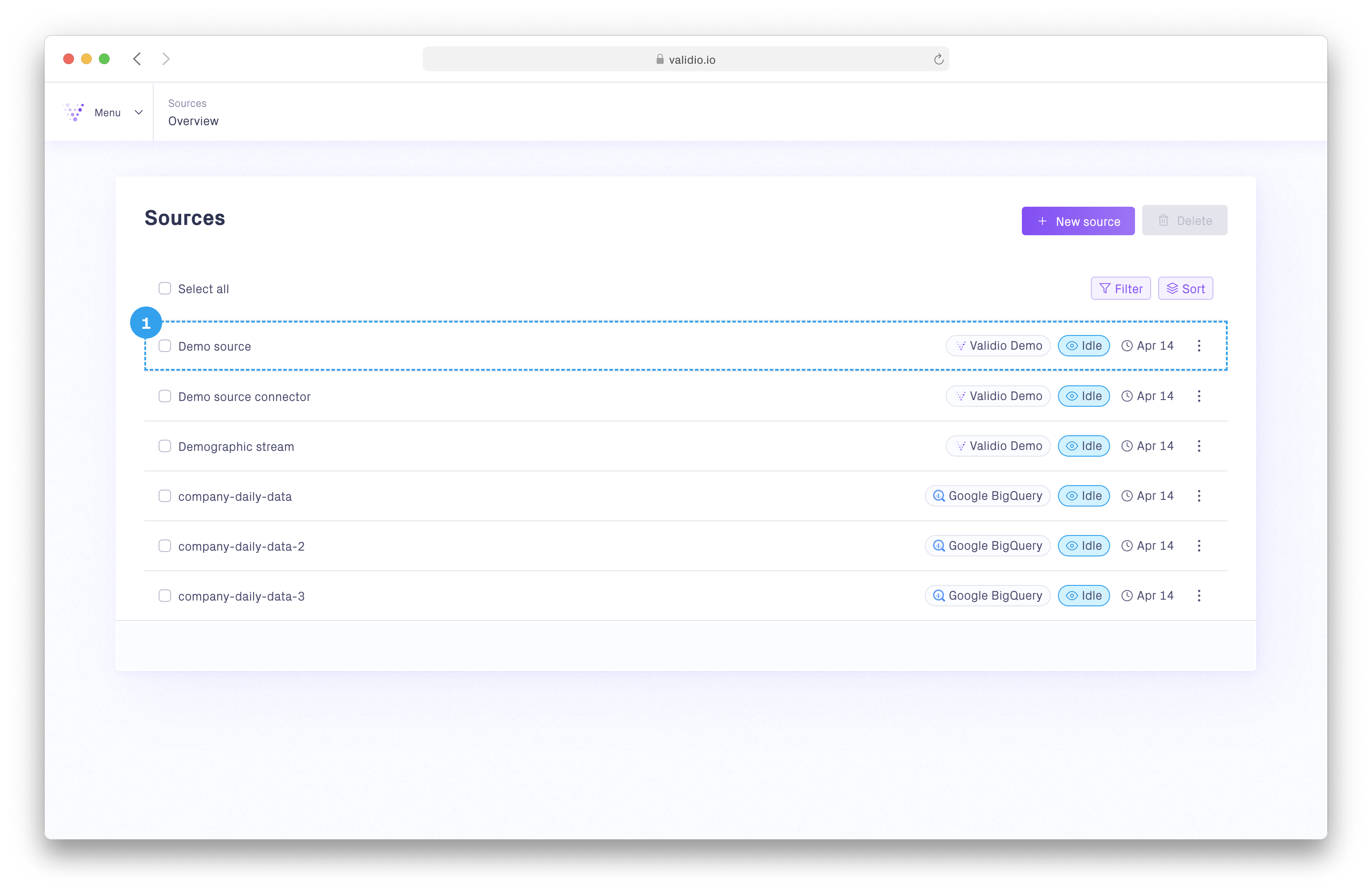Tick the Demo source checkbox
1372x891 pixels.
coord(165,345)
